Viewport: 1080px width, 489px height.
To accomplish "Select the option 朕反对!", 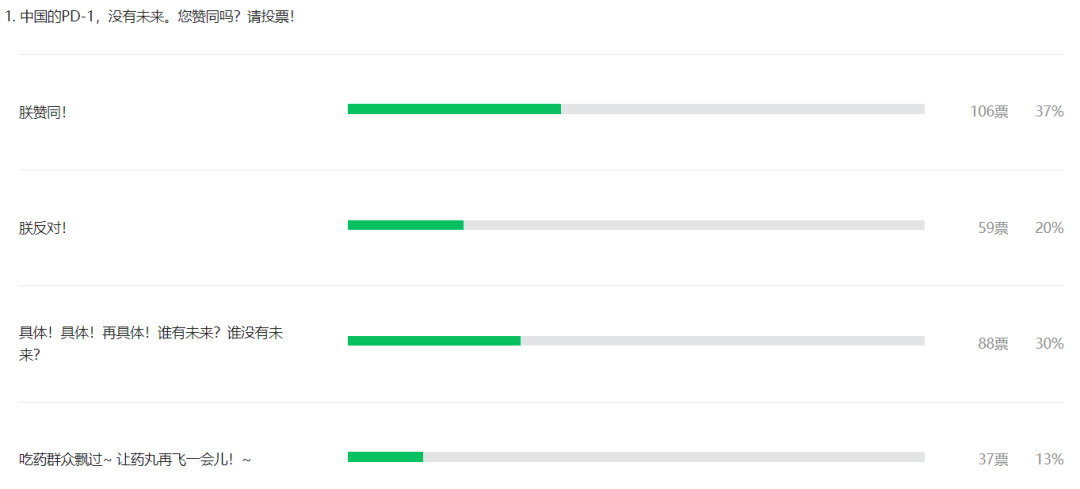I will coord(43,228).
